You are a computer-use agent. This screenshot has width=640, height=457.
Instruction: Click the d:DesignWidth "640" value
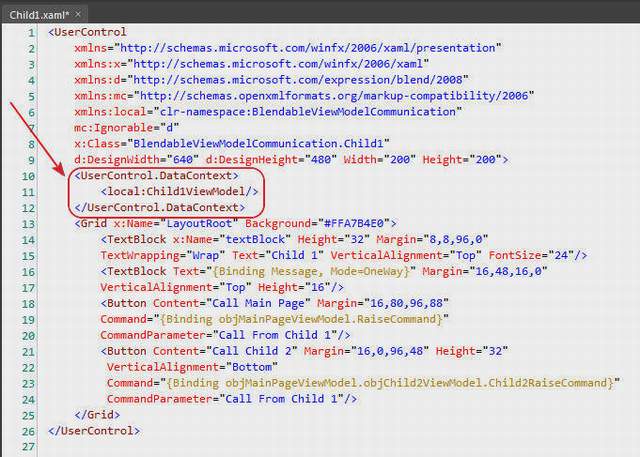pyautogui.click(x=182, y=159)
